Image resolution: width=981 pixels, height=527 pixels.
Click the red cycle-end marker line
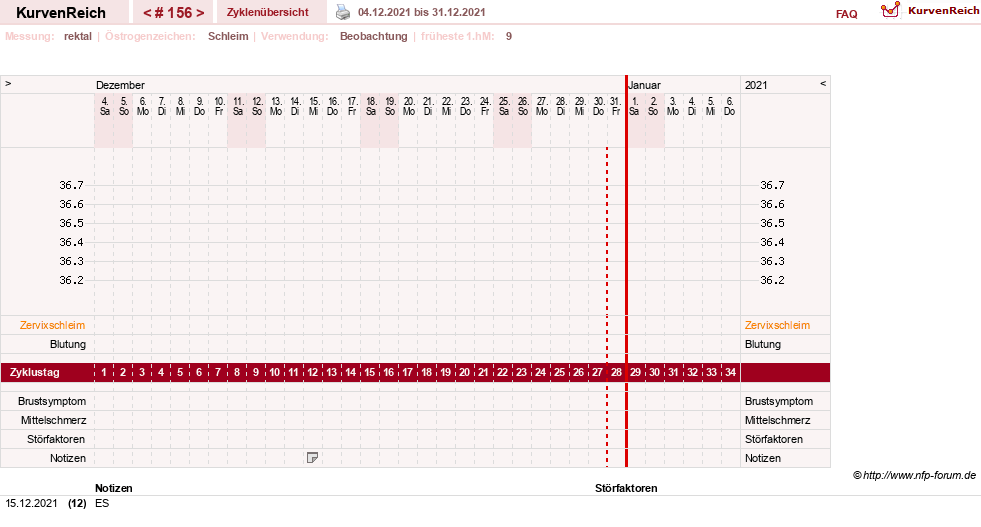coord(626,271)
